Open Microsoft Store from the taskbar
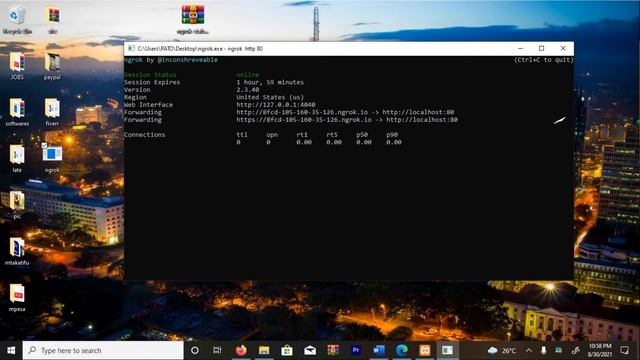 [x=287, y=350]
